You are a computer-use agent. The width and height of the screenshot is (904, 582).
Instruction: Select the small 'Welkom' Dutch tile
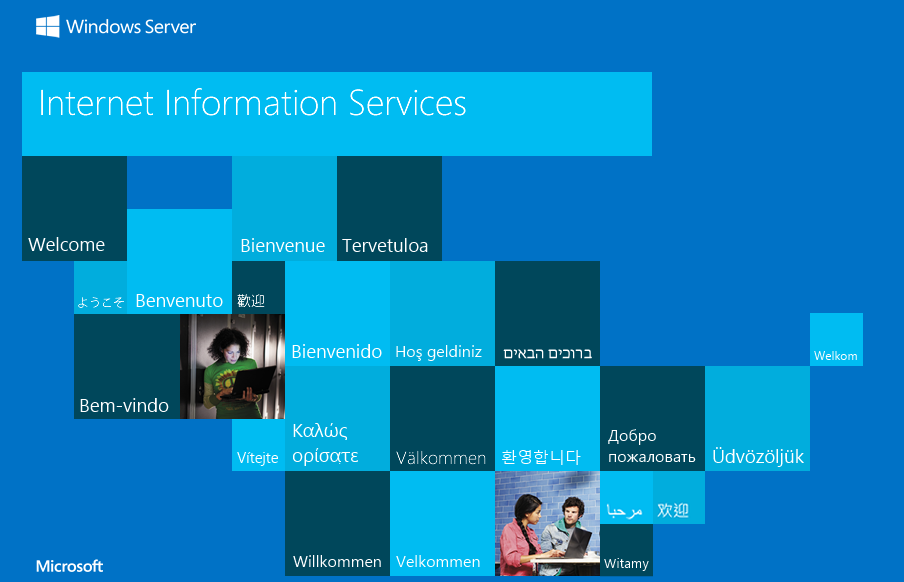click(836, 339)
